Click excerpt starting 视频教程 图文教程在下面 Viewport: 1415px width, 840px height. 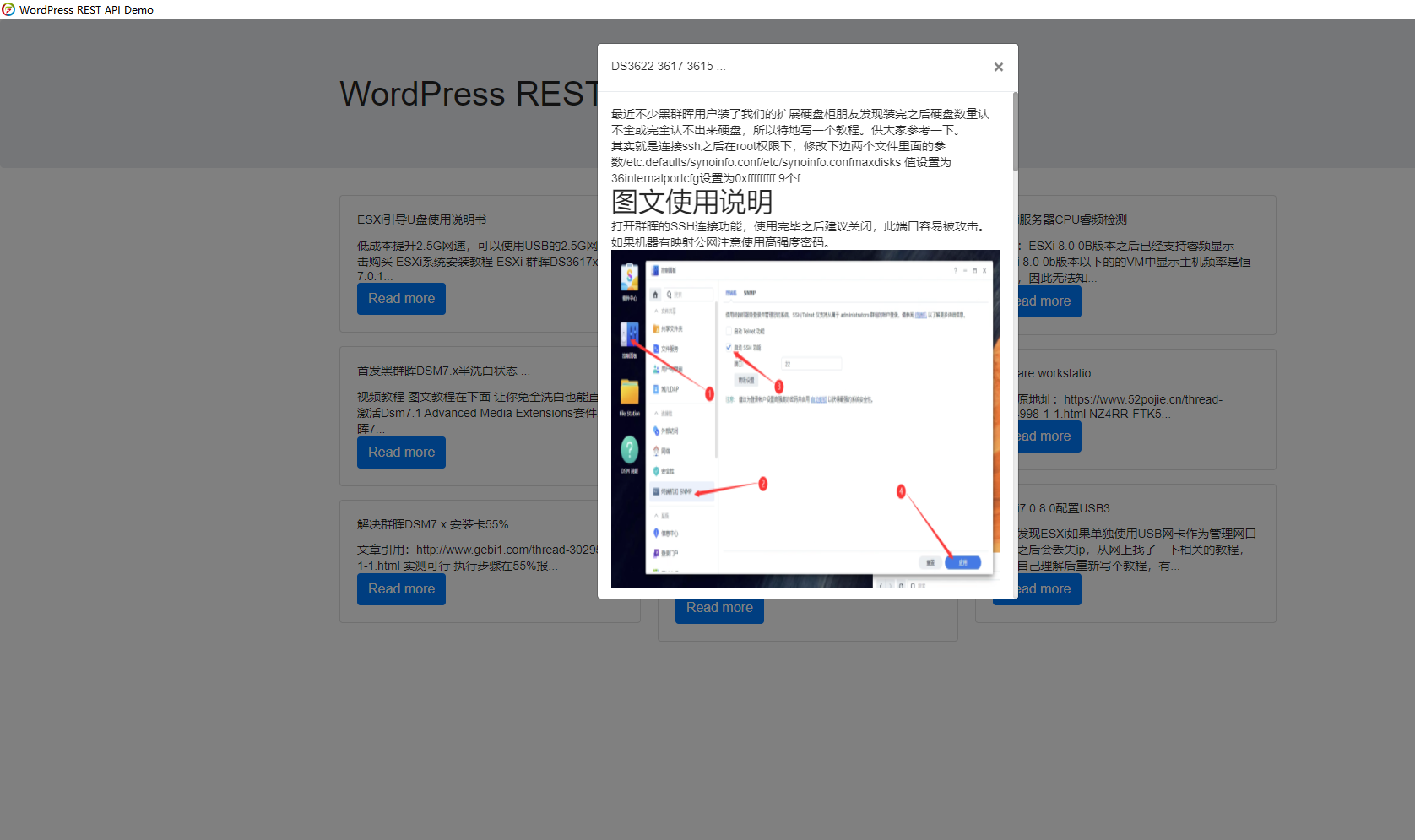(x=477, y=413)
